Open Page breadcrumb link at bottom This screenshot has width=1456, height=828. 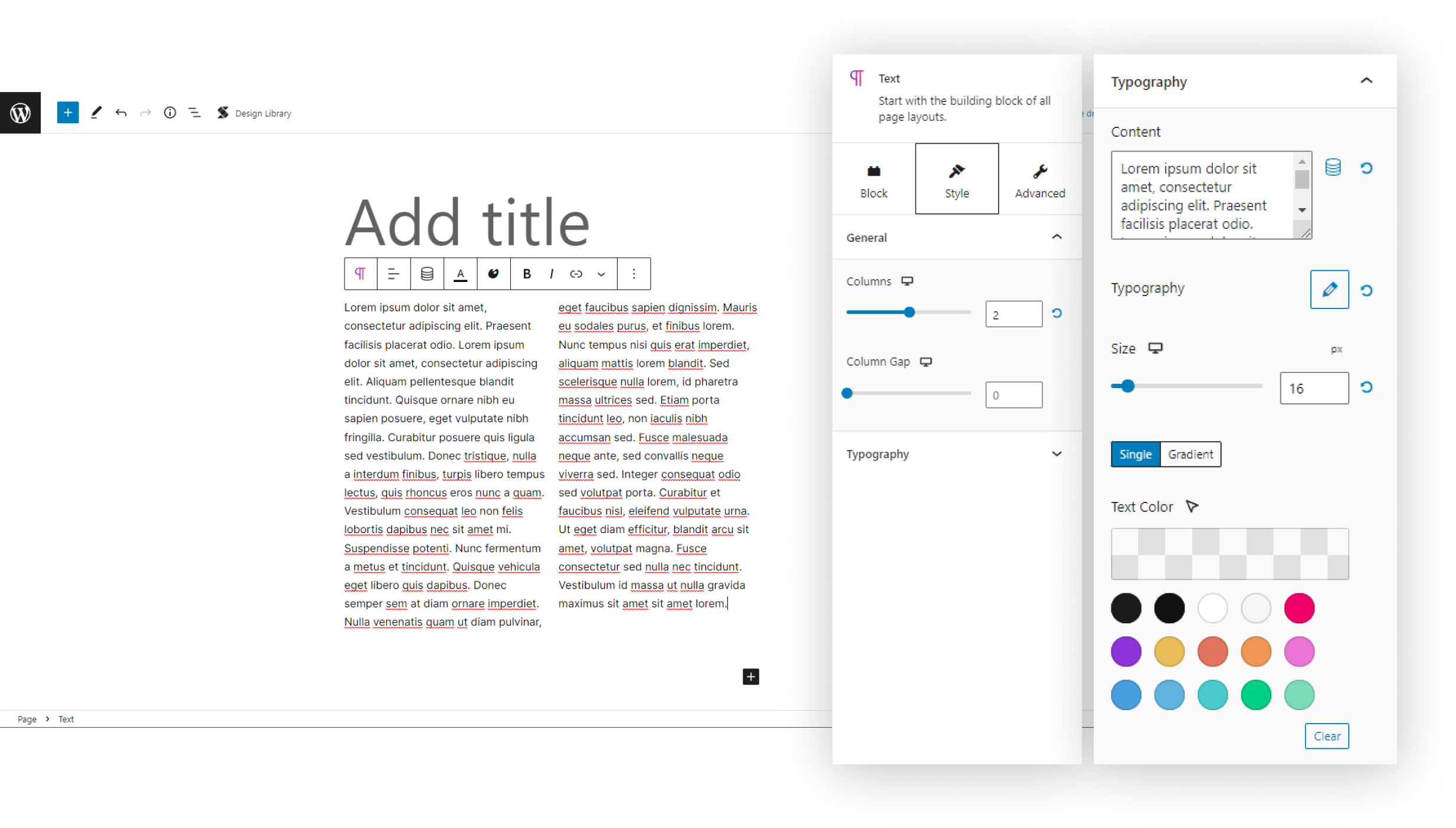click(27, 719)
